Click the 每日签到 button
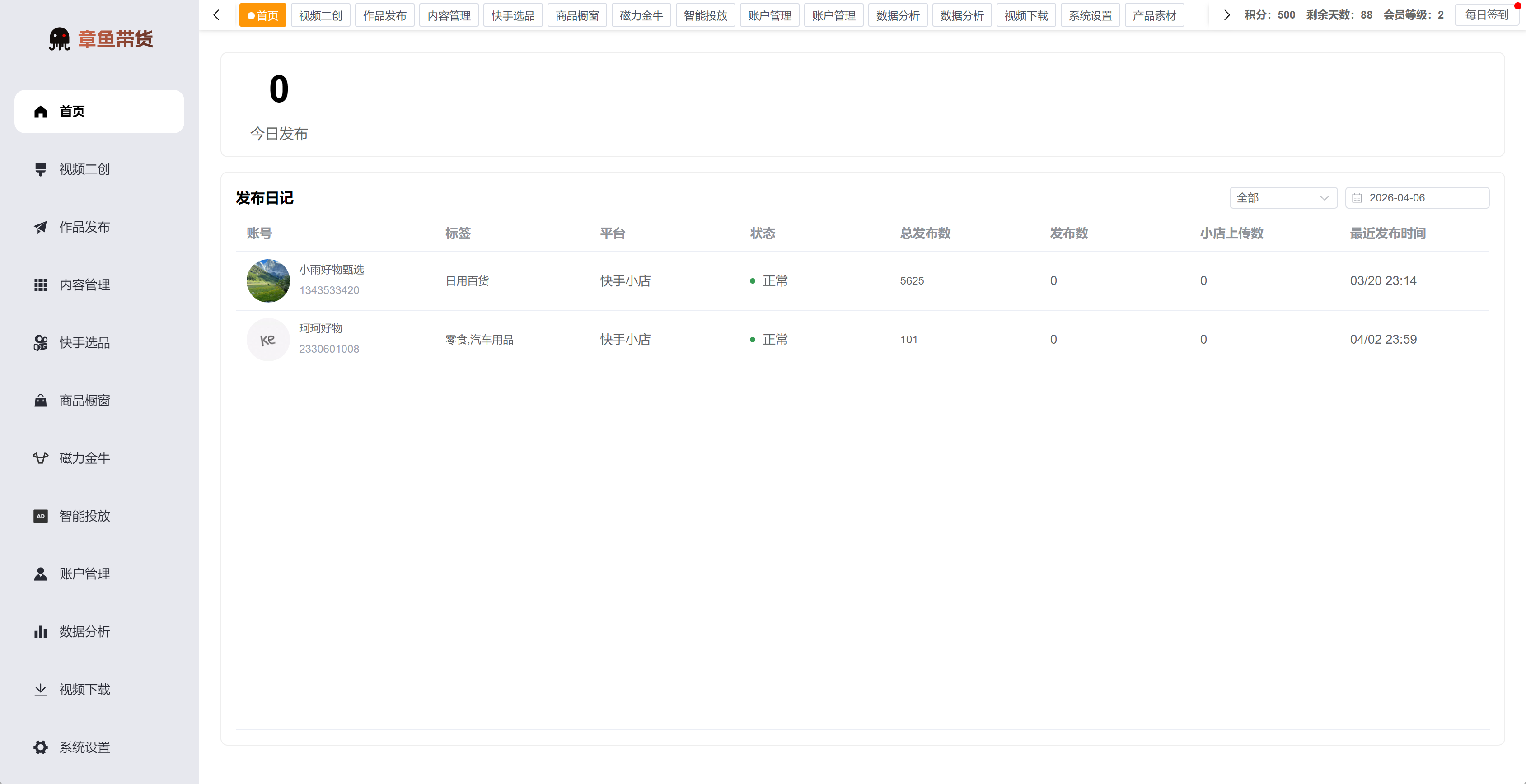 click(1486, 15)
